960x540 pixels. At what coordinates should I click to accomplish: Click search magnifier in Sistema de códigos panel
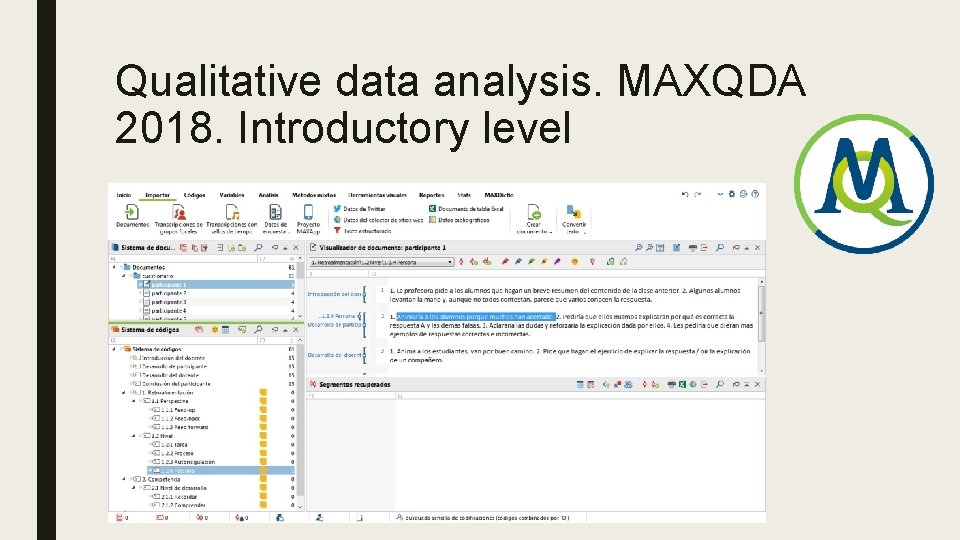[x=258, y=329]
